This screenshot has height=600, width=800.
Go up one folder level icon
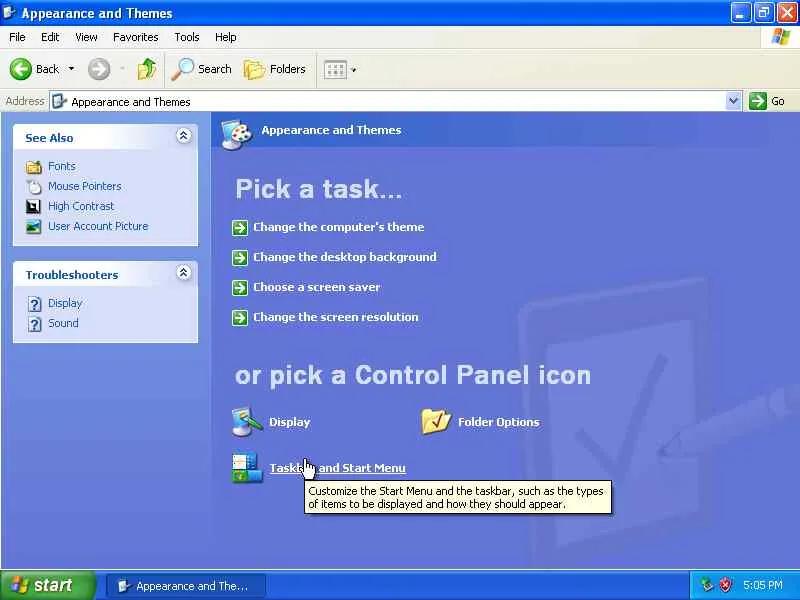[x=147, y=69]
